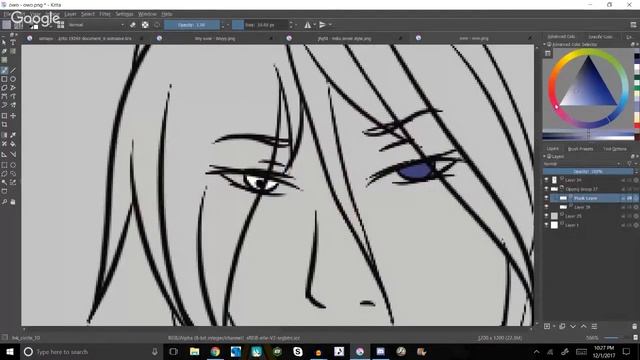
Task: Select the Crop tool
Action: tap(4, 124)
